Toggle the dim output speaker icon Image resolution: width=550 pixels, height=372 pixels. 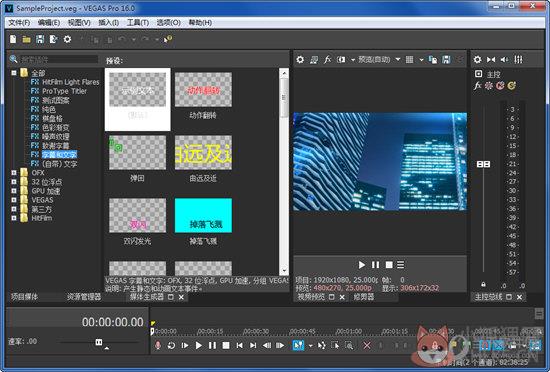coord(504,60)
